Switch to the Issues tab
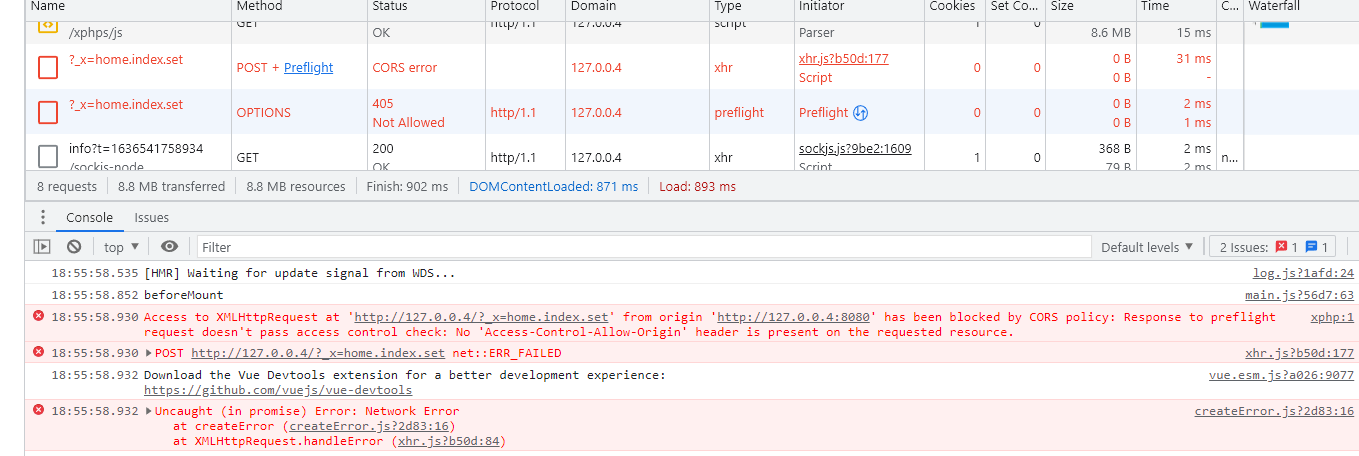This screenshot has height=456, width=1359. (x=152, y=217)
